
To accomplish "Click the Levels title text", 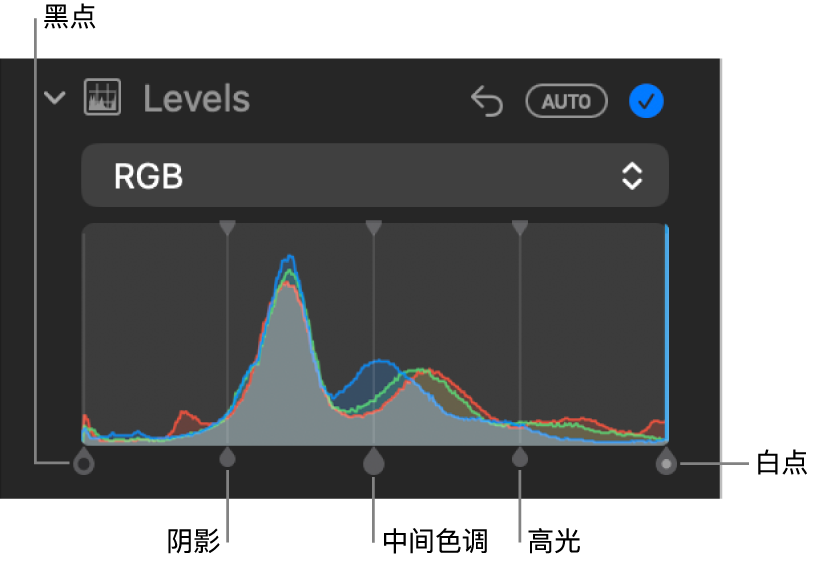I will click(x=197, y=99).
